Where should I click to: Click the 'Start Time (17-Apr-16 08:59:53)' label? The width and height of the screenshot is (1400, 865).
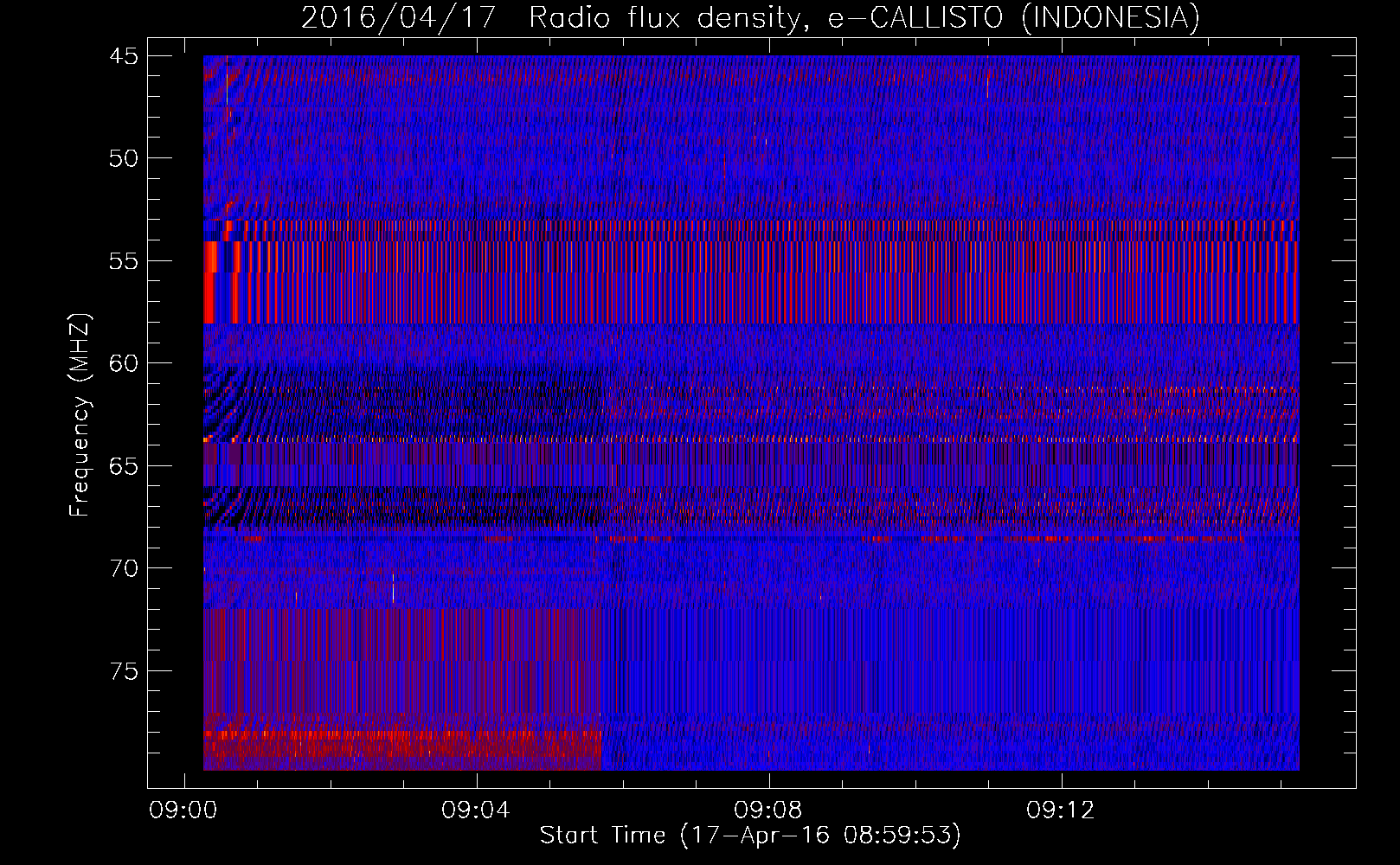click(750, 836)
